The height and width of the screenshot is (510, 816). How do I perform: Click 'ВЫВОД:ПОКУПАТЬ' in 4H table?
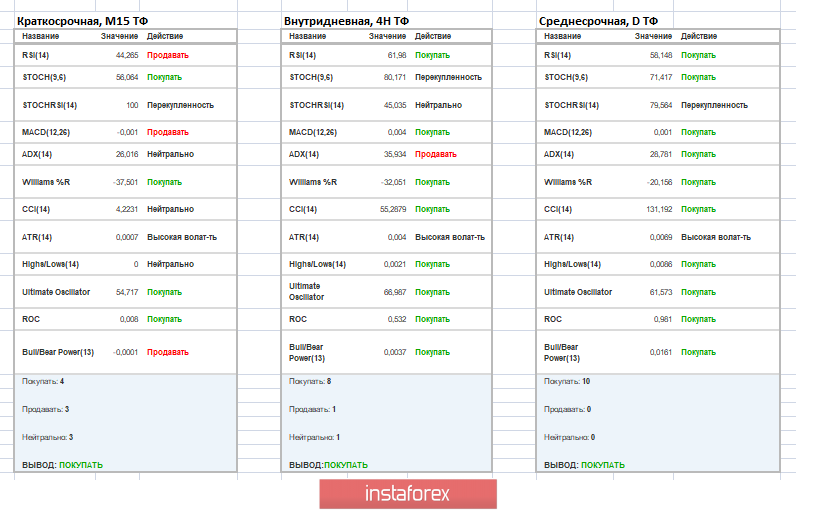pyautogui.click(x=328, y=465)
